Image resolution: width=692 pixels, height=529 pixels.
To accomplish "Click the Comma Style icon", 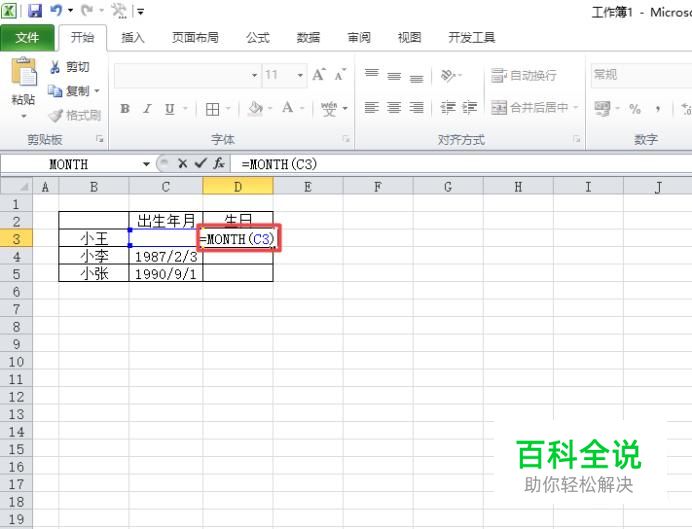I will coord(658,108).
